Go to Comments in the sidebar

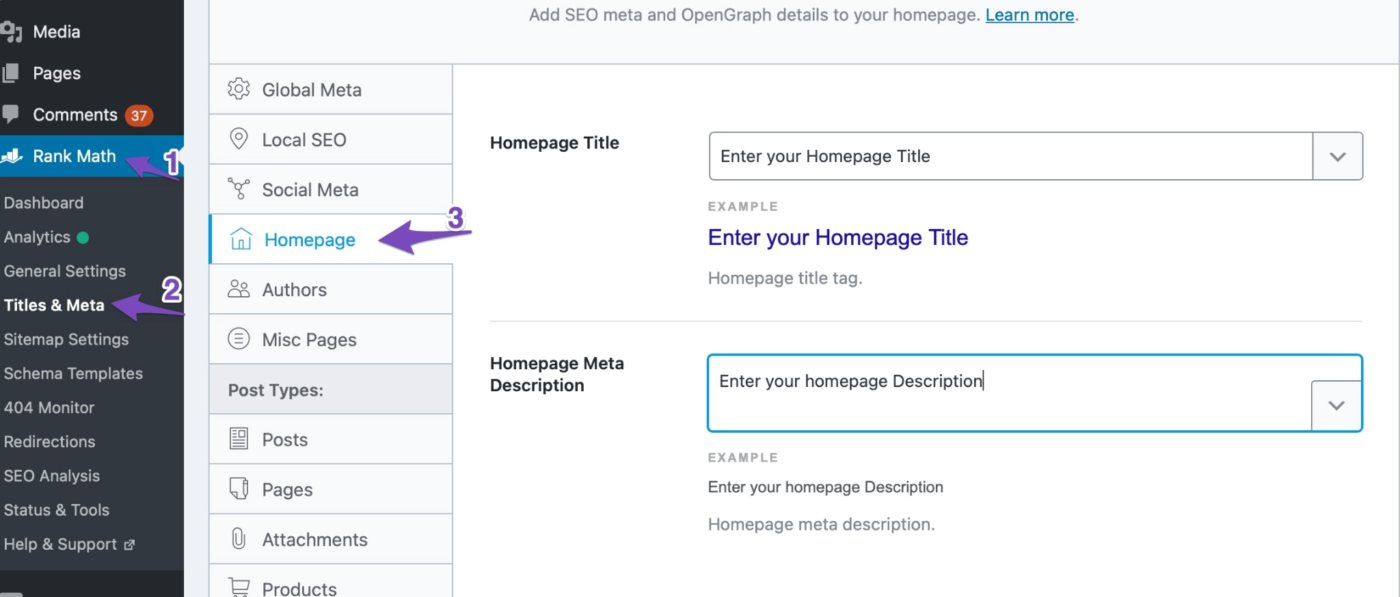[x=75, y=115]
